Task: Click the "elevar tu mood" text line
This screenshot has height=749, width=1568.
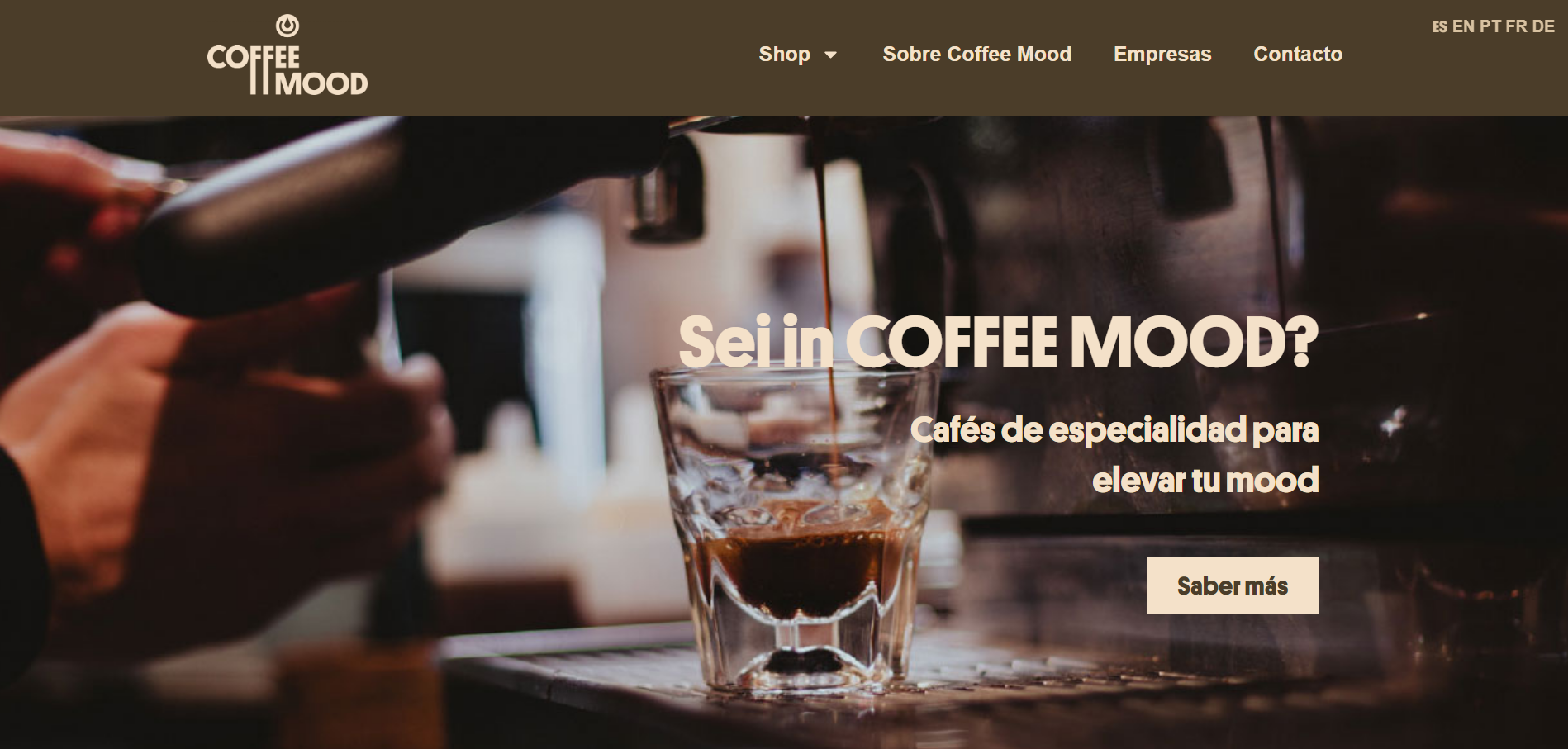Action: click(1205, 480)
